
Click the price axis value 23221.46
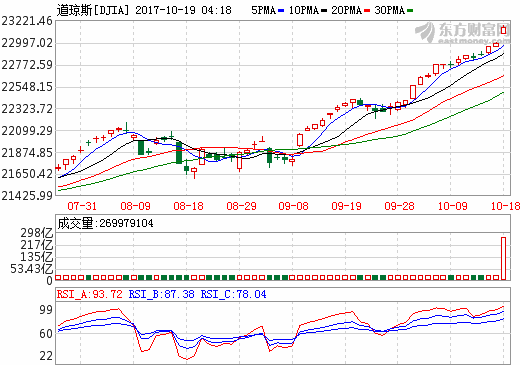(x=27, y=21)
